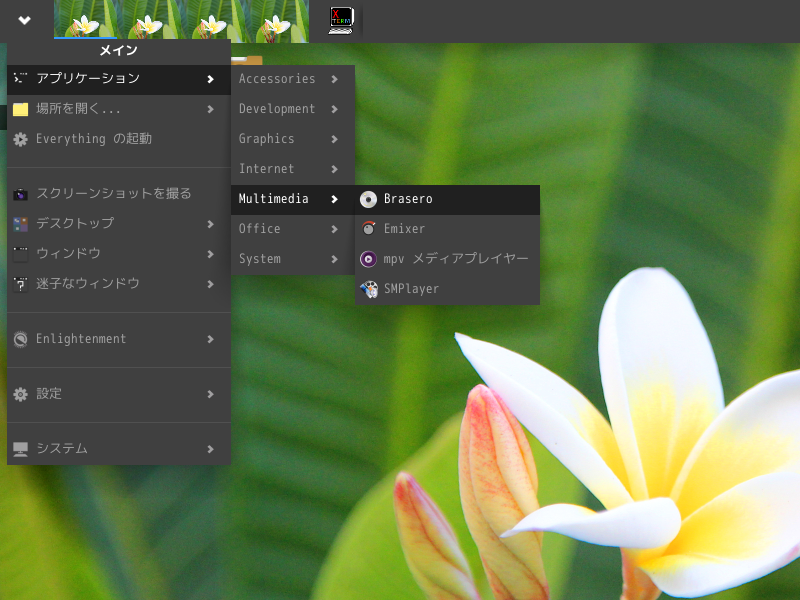Select the first virtual desktop thumbnail in pager
800x600 pixels.
86,19
